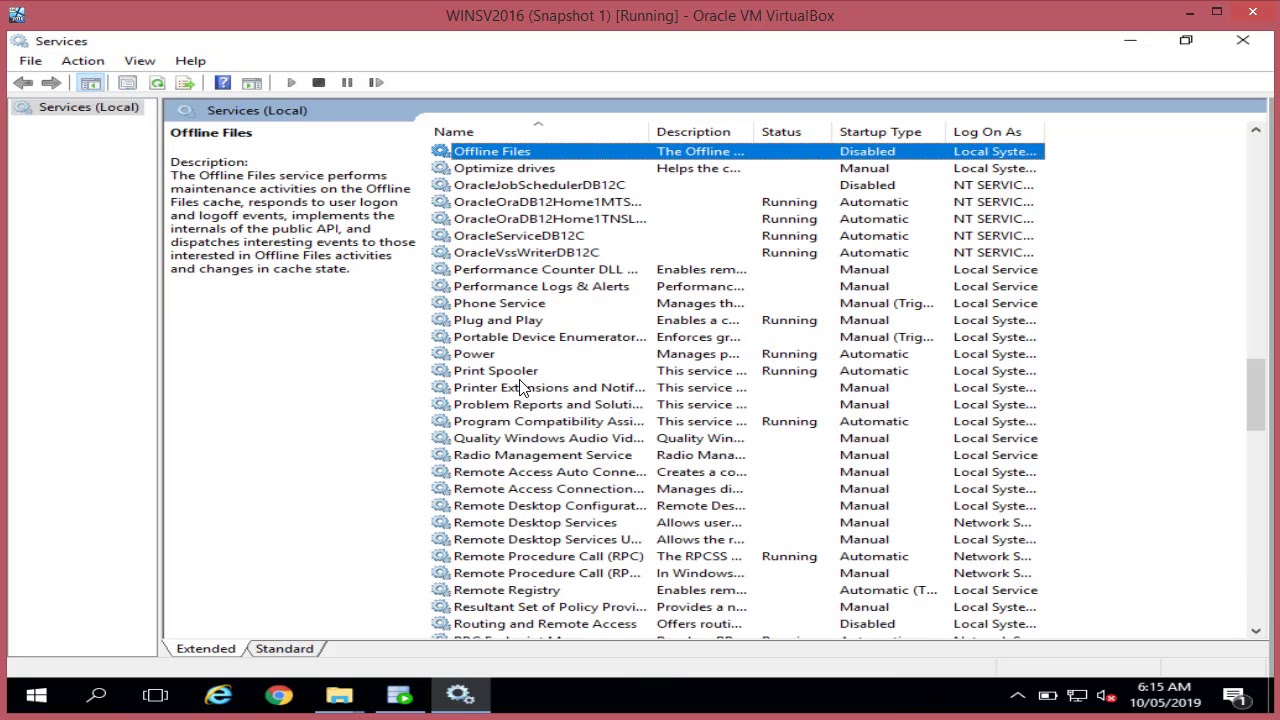Select Program Compatibility Assistant service
This screenshot has width=1280, height=720.
(x=738, y=422)
